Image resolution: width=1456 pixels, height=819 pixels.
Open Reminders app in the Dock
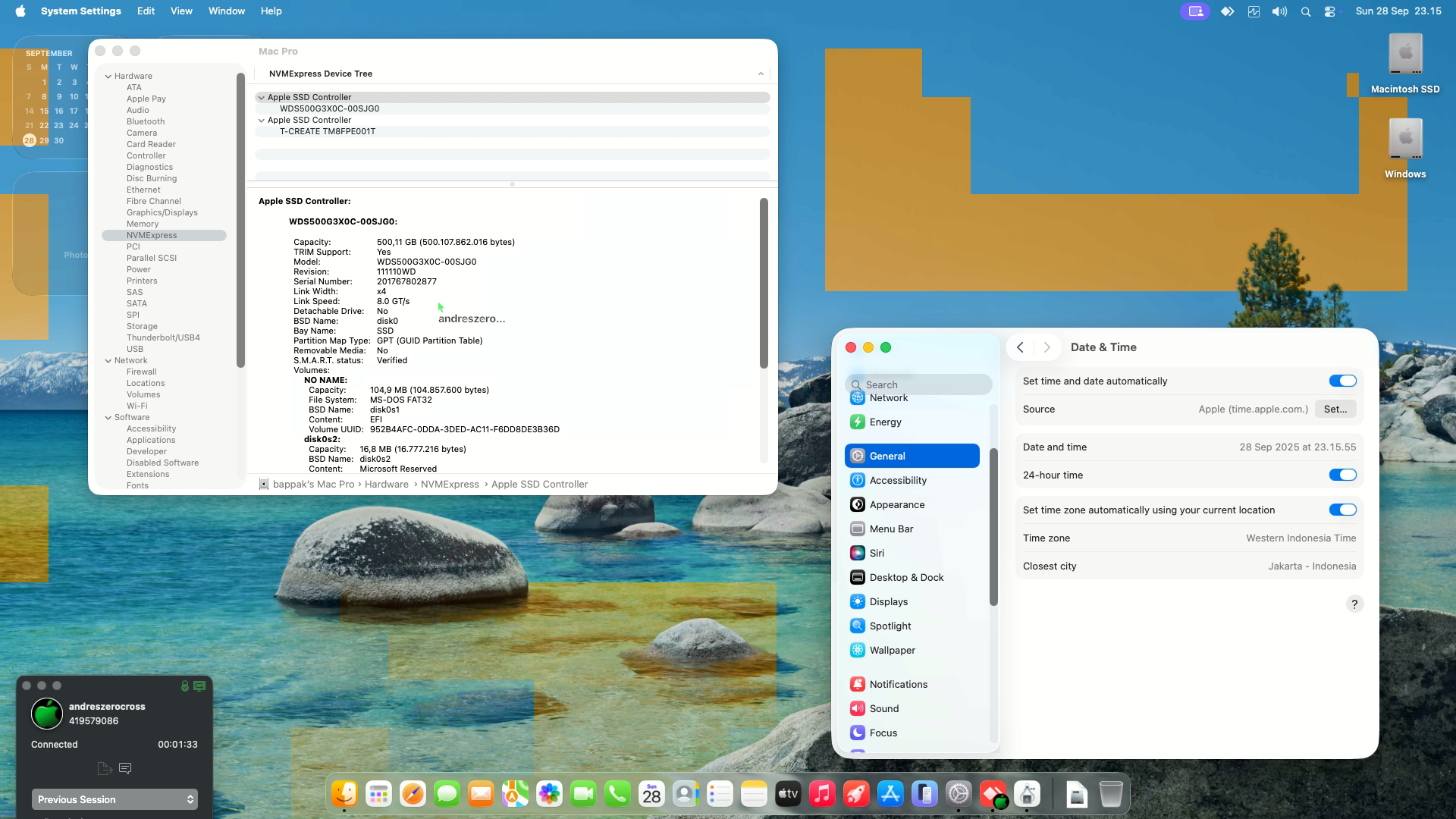pyautogui.click(x=720, y=794)
